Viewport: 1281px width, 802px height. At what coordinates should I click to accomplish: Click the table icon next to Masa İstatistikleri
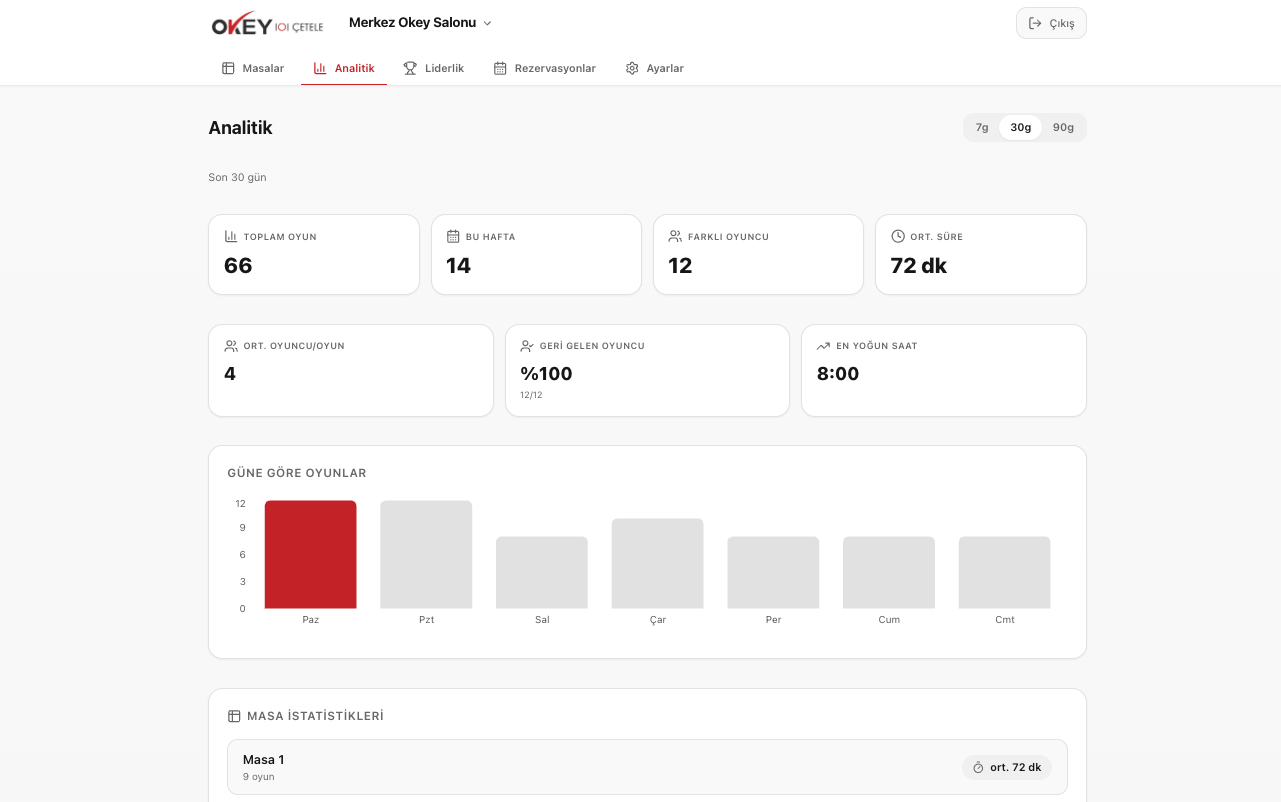tap(234, 716)
